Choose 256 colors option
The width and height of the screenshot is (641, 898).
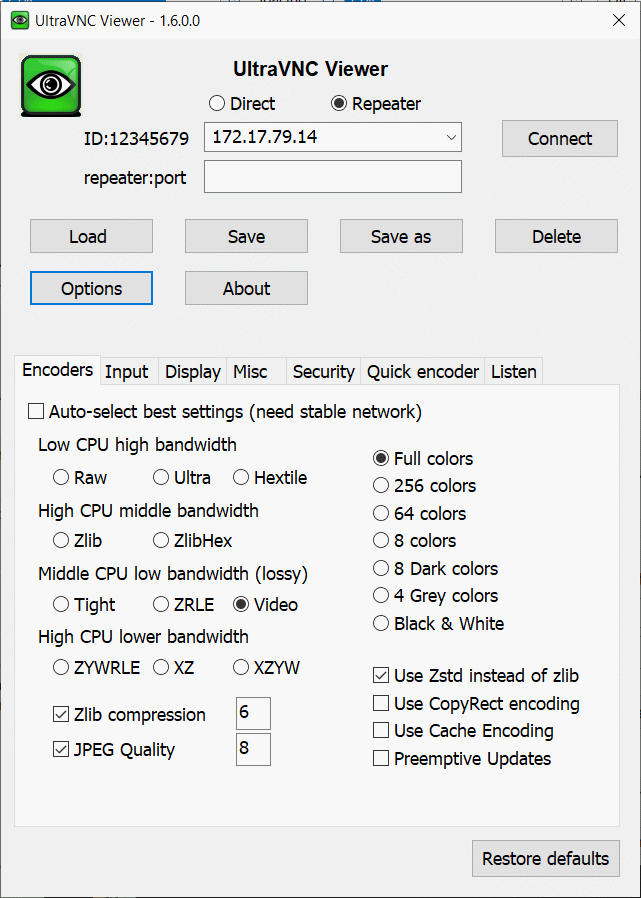pos(381,486)
